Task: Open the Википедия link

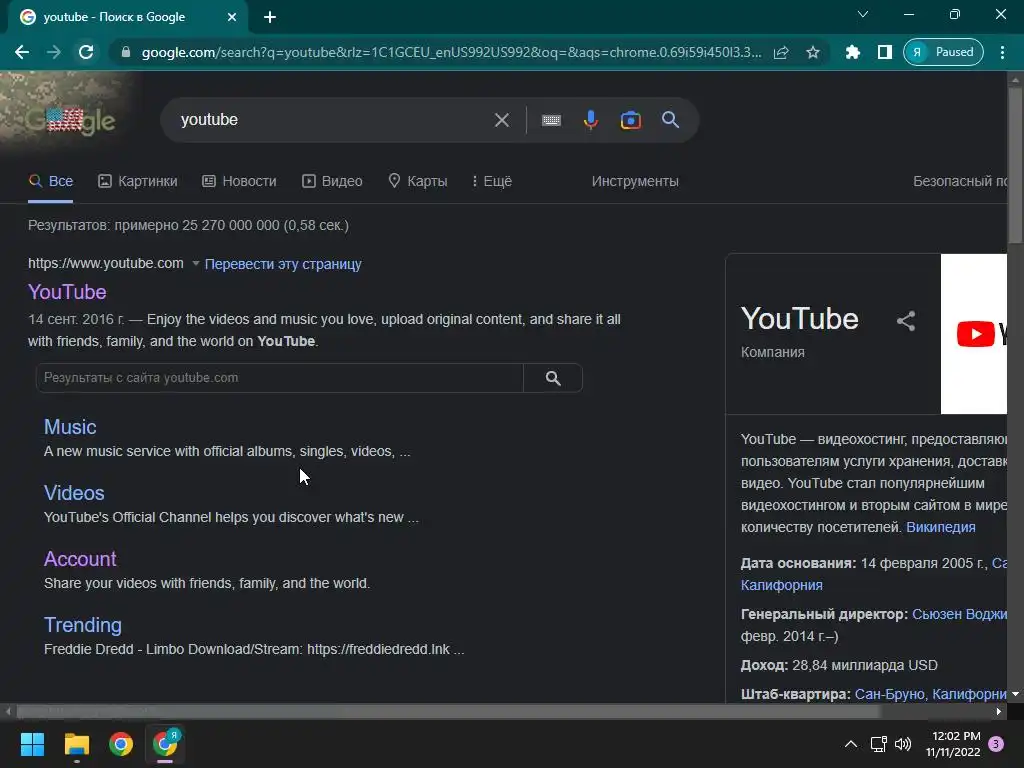Action: [x=940, y=528]
